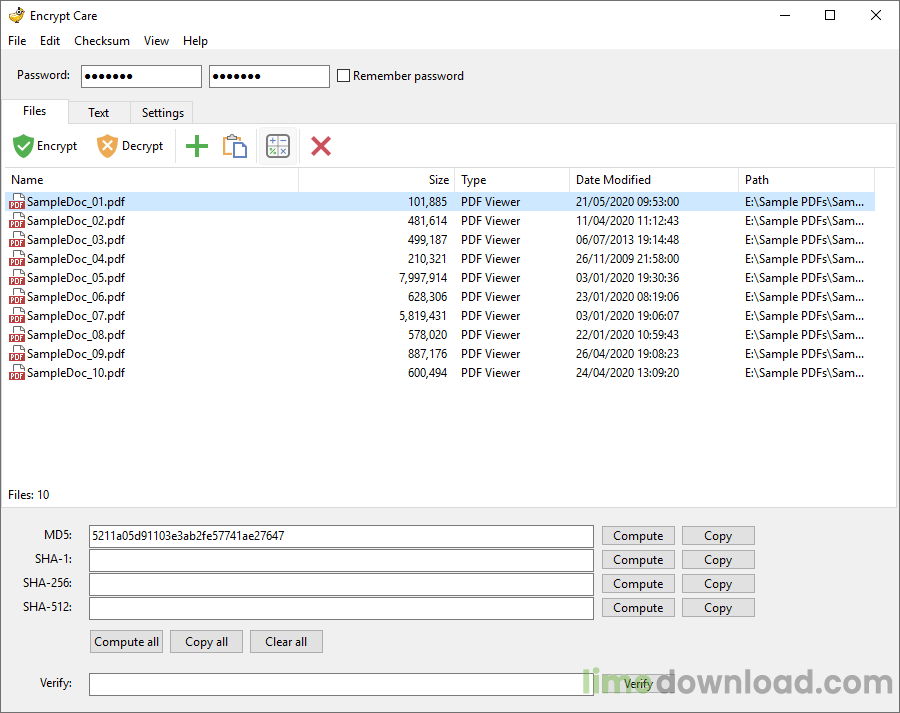Open the checksum calculator toolbar icon
This screenshot has width=900, height=713.
[277, 145]
